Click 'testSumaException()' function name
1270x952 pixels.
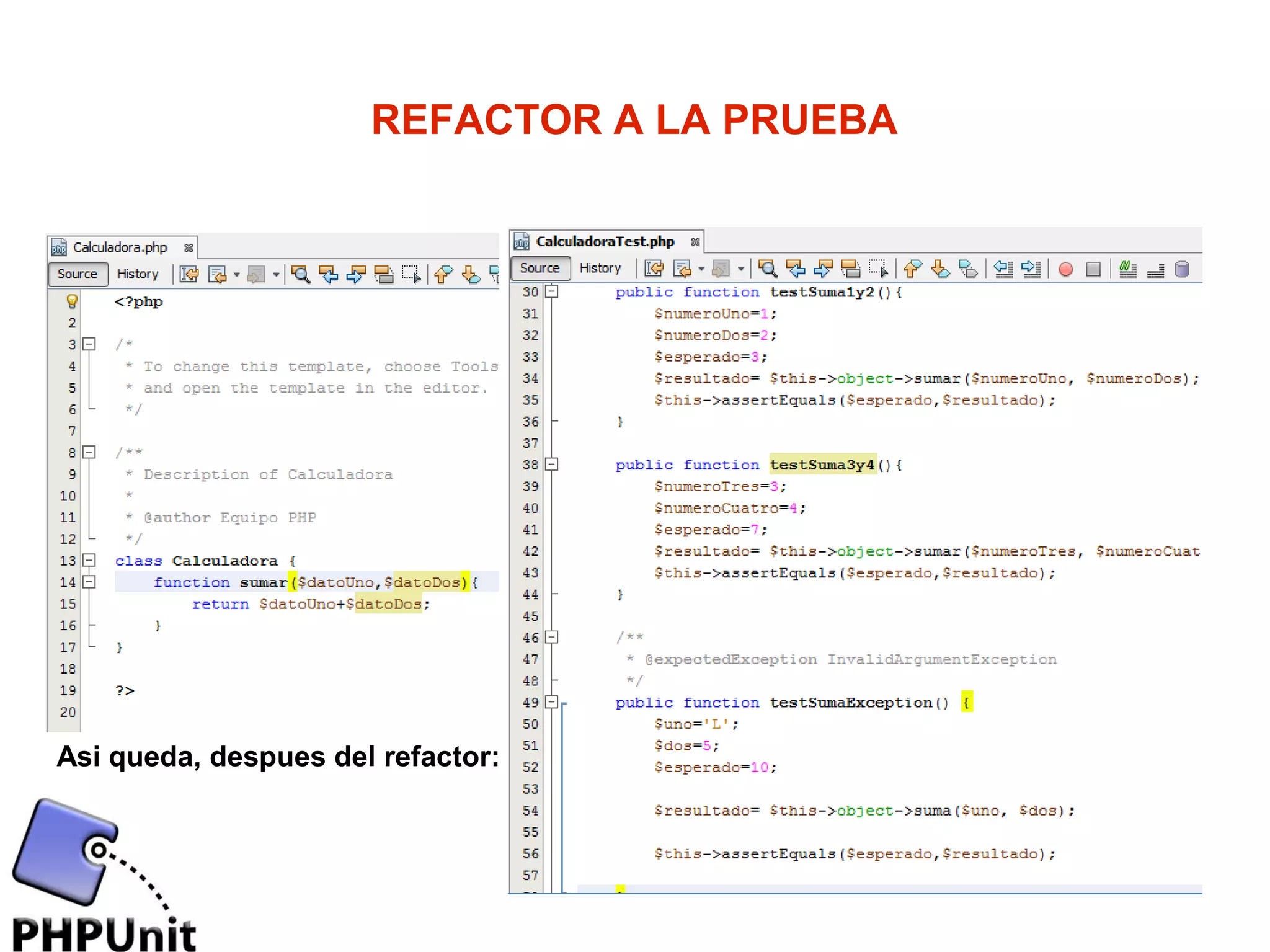(x=859, y=702)
